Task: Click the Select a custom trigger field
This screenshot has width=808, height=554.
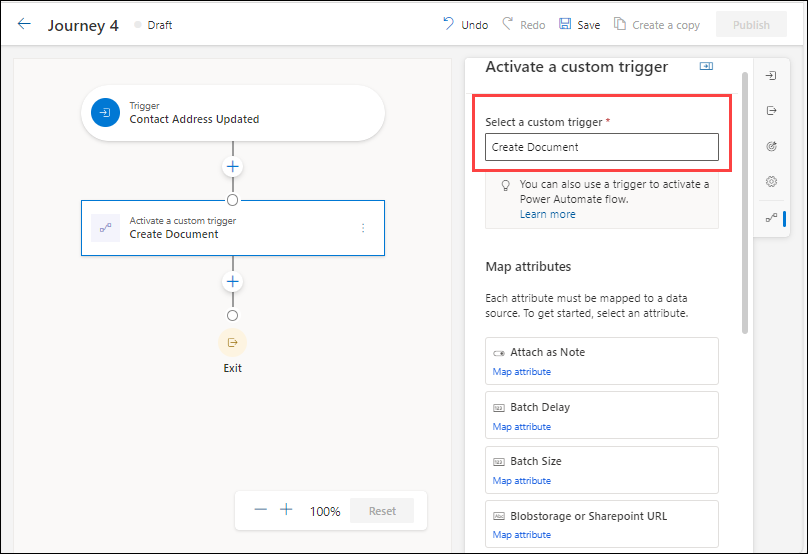Action: coord(601,147)
